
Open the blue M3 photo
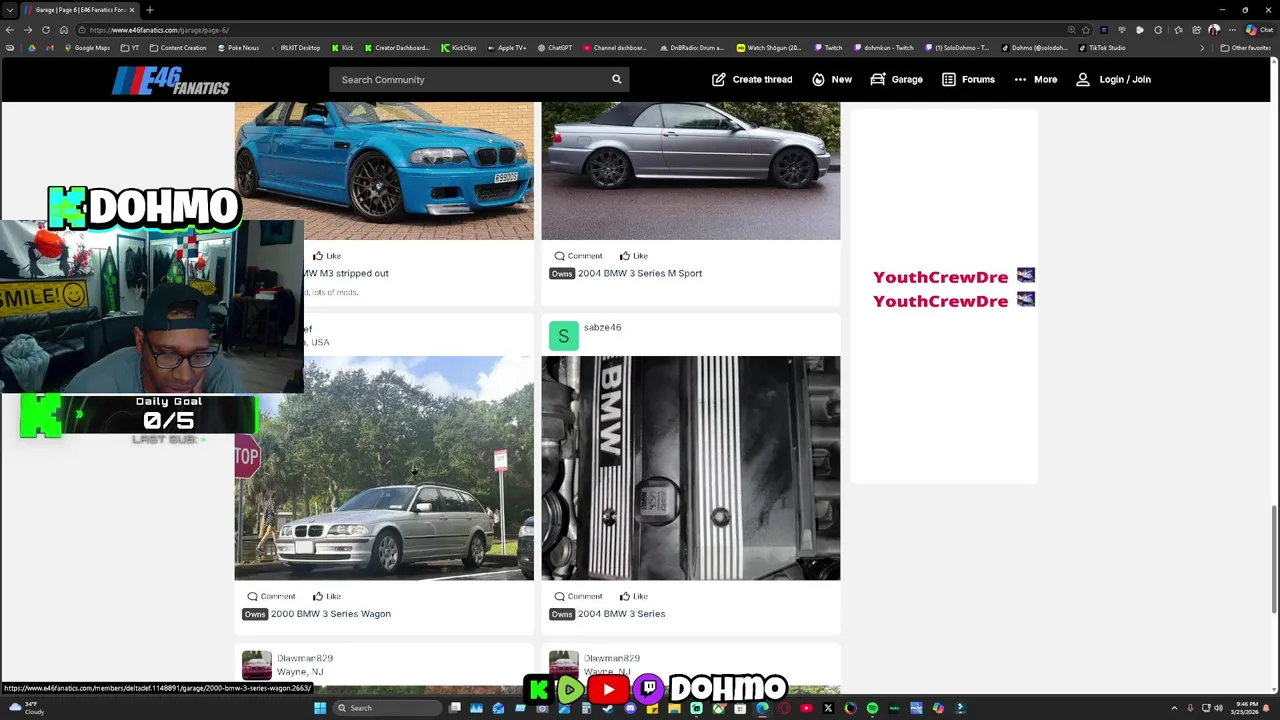pyautogui.click(x=384, y=170)
